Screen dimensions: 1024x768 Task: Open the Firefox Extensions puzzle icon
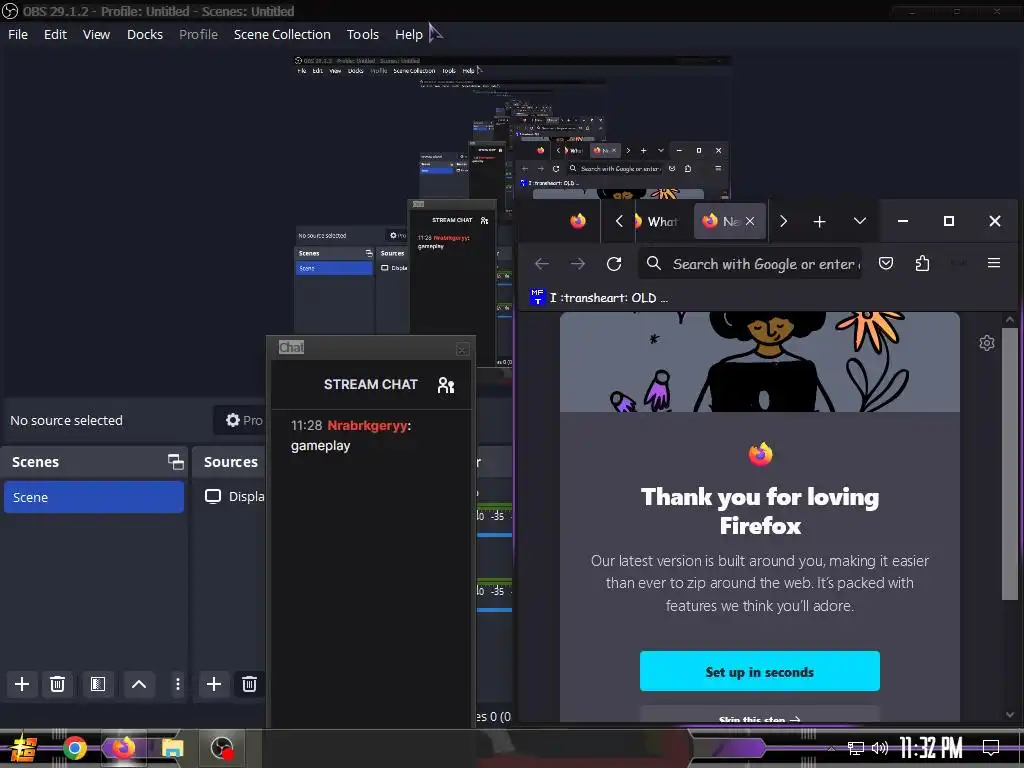click(x=922, y=263)
